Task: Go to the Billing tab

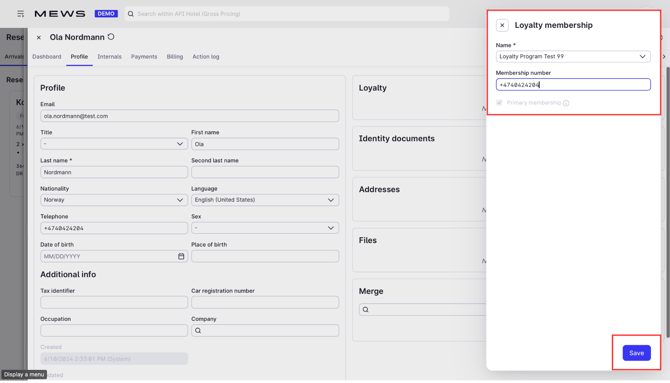Action: [175, 56]
